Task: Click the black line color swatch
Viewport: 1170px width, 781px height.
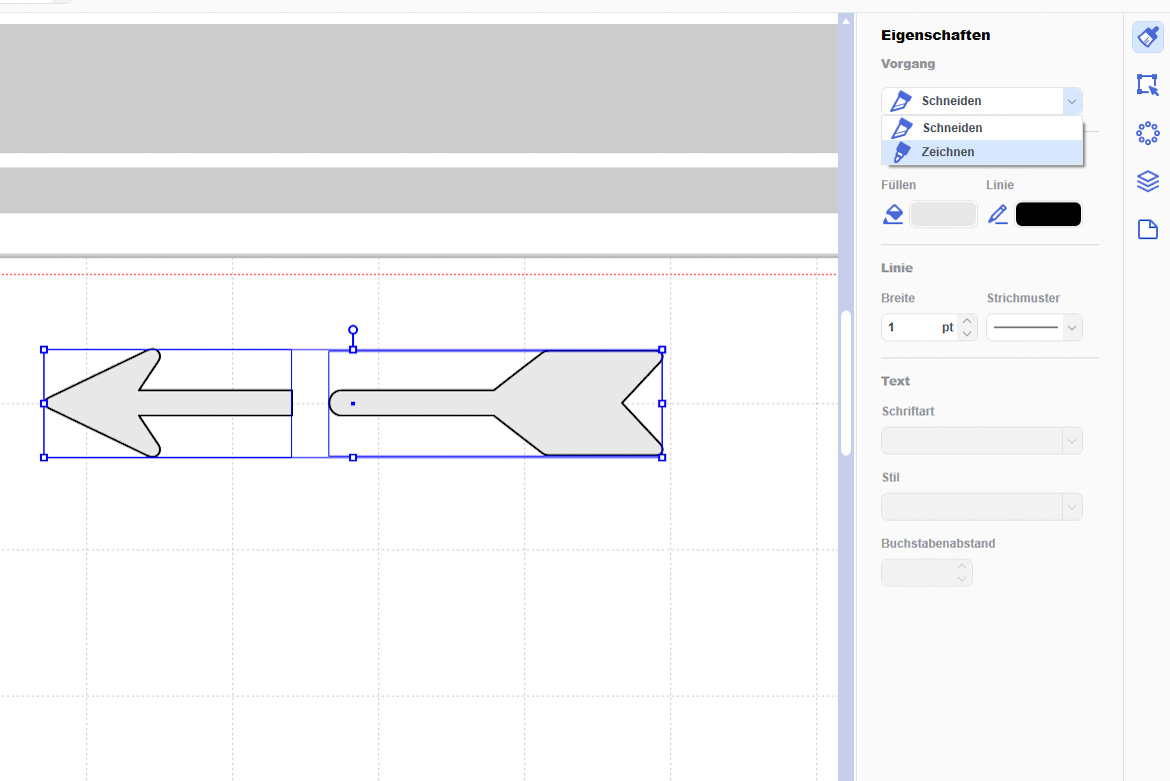Action: click(x=1048, y=215)
